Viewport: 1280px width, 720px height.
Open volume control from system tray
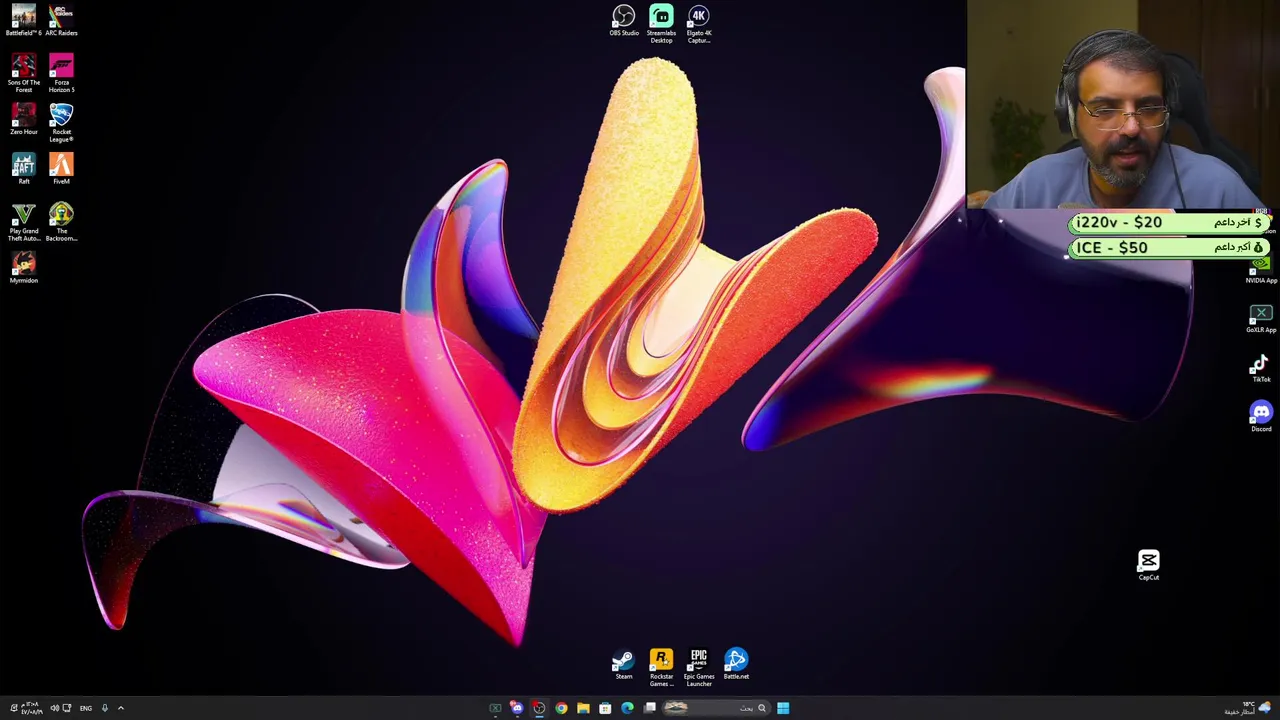click(54, 708)
